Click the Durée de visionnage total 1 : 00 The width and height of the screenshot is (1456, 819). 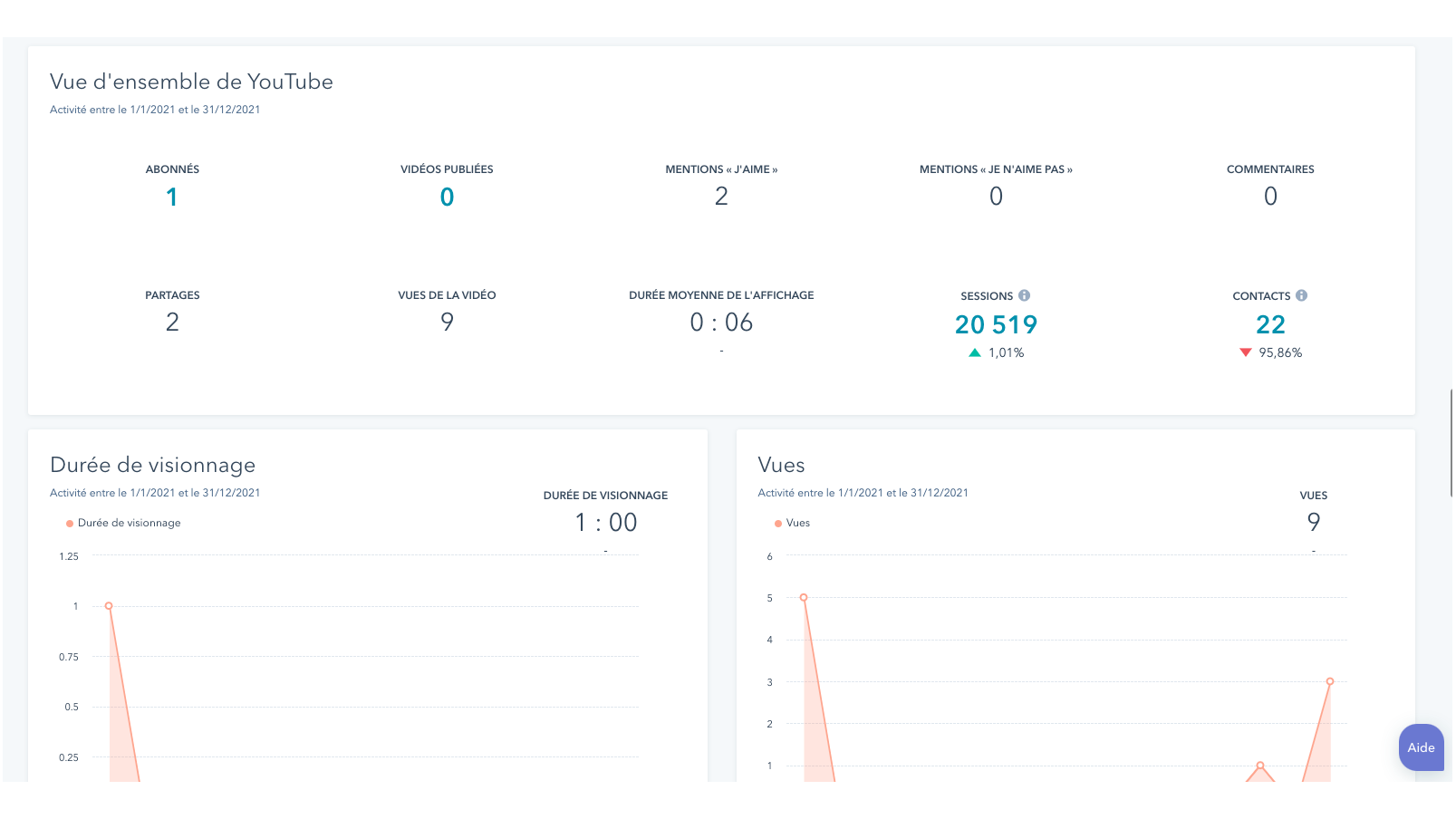605,523
